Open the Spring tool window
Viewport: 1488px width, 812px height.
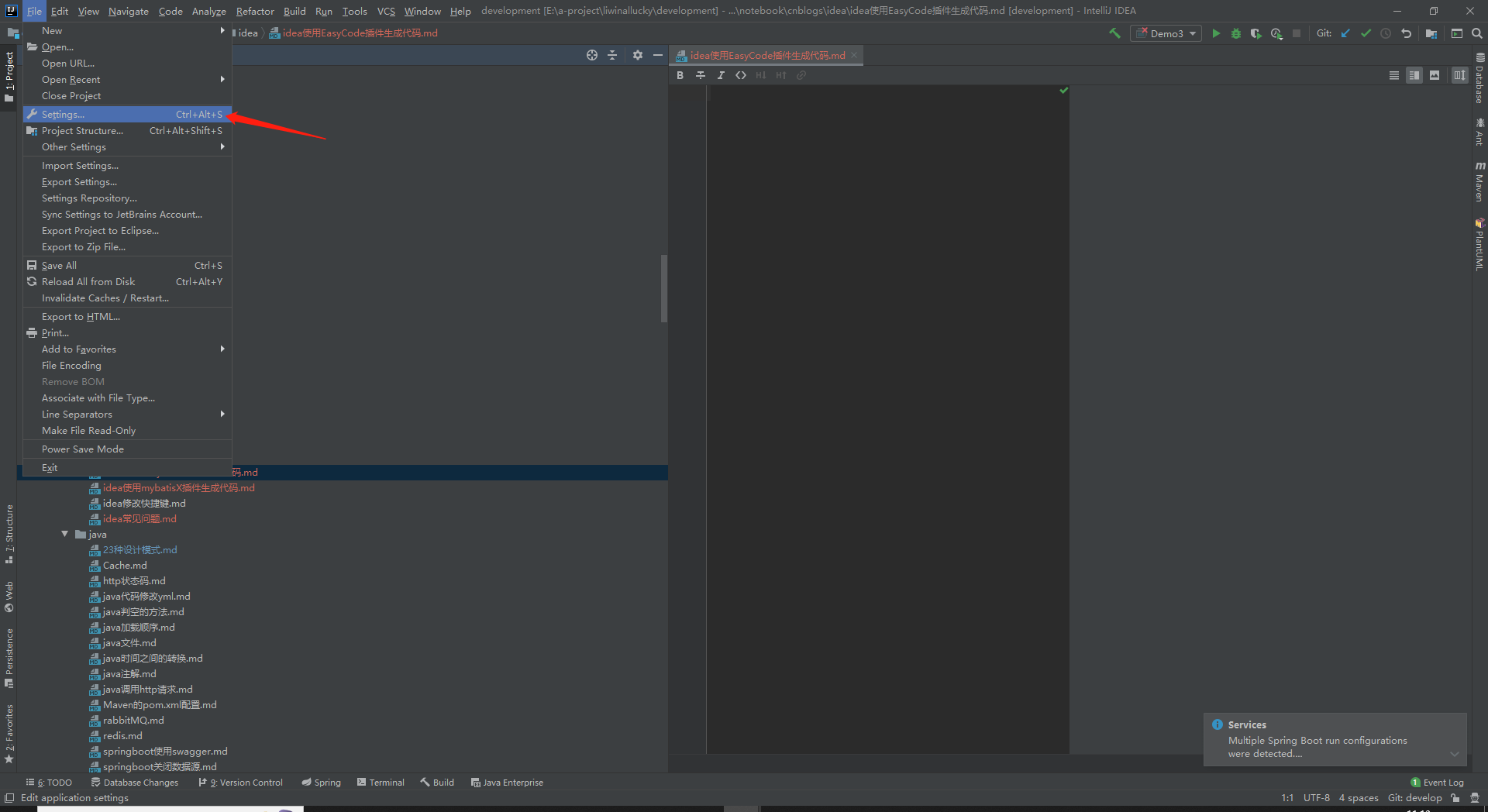(x=322, y=783)
